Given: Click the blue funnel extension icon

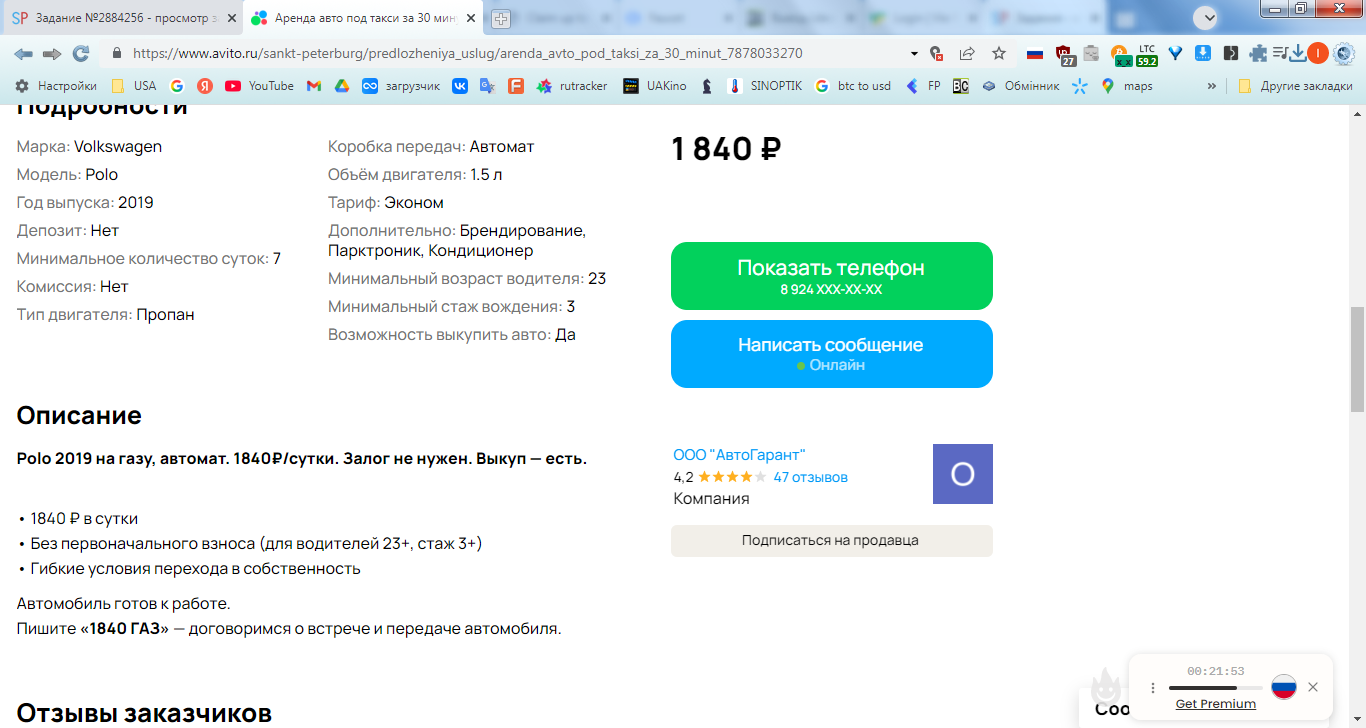Looking at the screenshot, I should (1176, 53).
